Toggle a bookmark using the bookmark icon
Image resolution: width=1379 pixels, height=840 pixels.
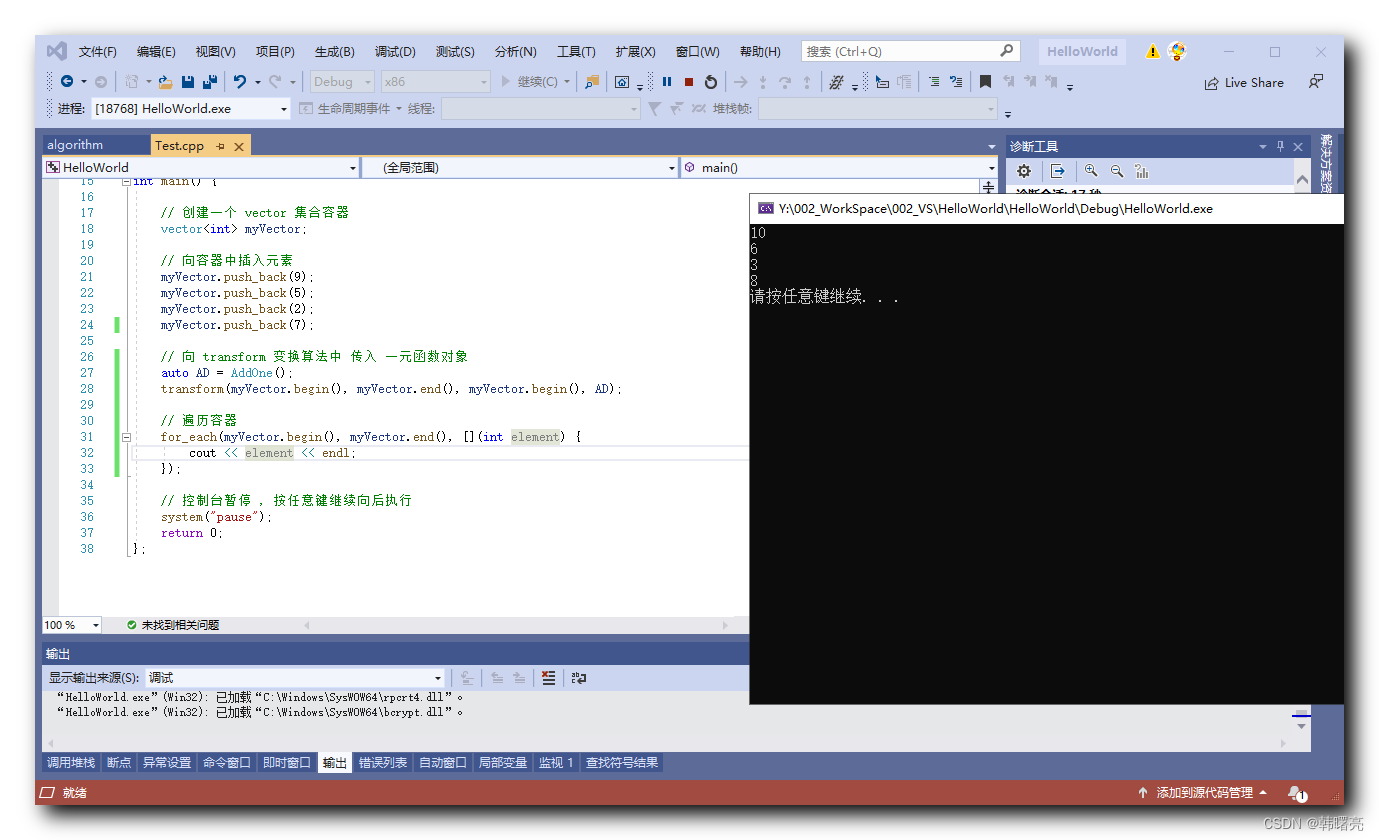click(x=985, y=81)
